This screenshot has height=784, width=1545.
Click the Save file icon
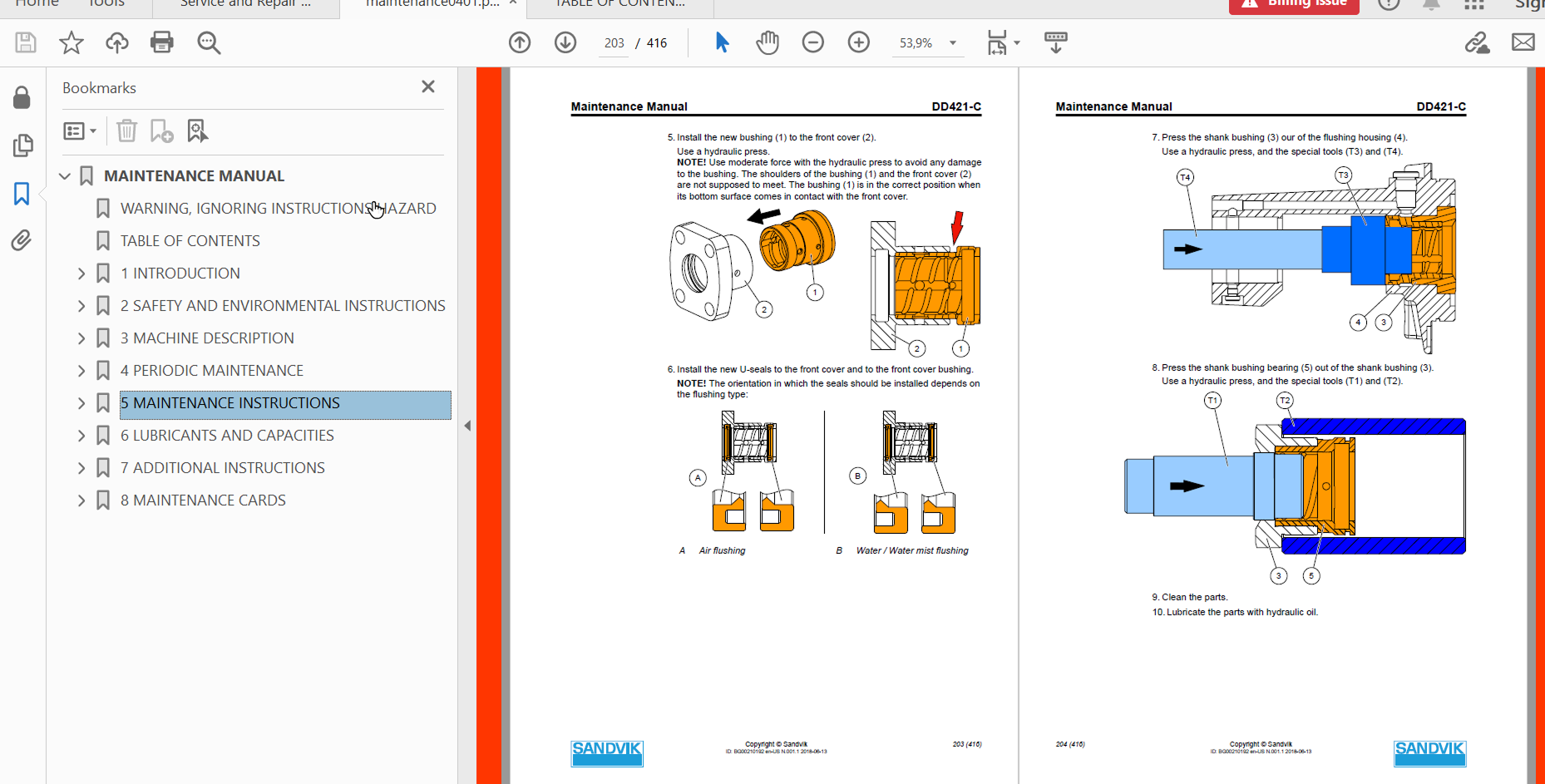pyautogui.click(x=26, y=42)
